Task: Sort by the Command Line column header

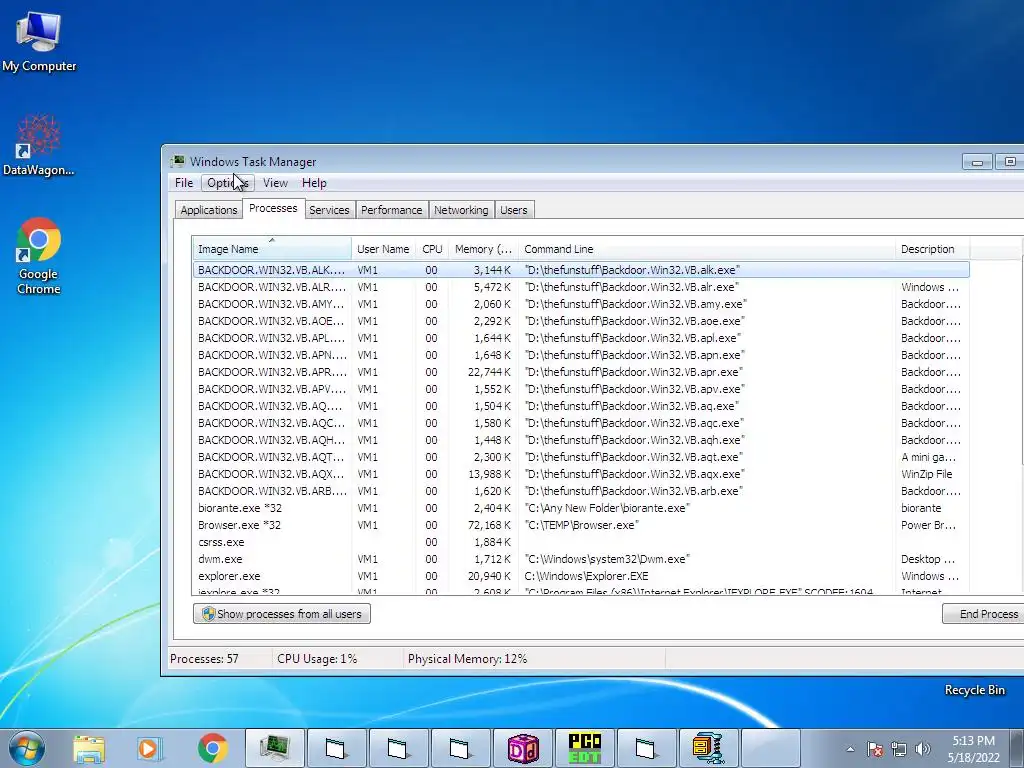Action: 707,249
